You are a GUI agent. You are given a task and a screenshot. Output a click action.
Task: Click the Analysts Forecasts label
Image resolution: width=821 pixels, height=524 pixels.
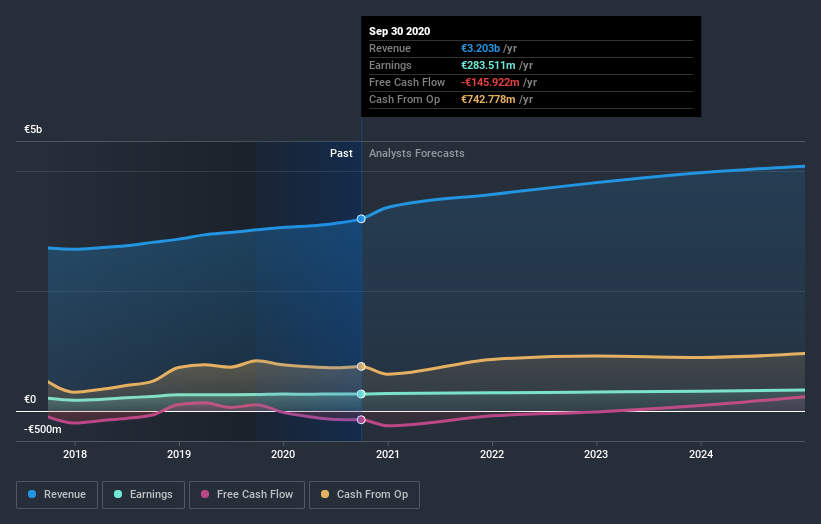417,153
